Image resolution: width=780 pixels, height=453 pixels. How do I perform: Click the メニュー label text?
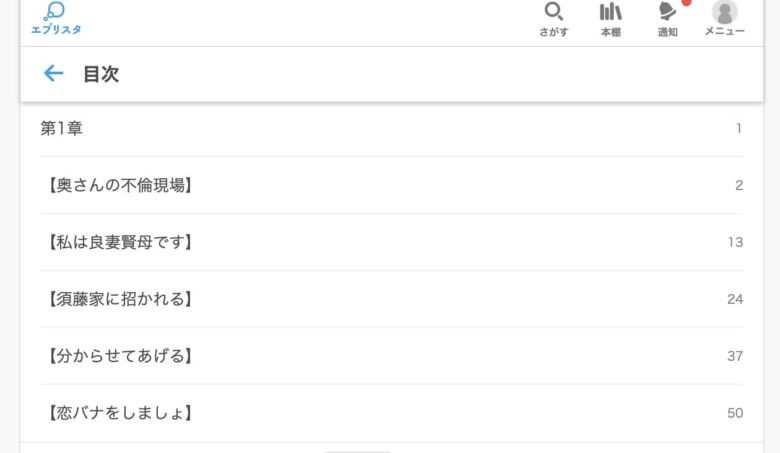pos(724,31)
